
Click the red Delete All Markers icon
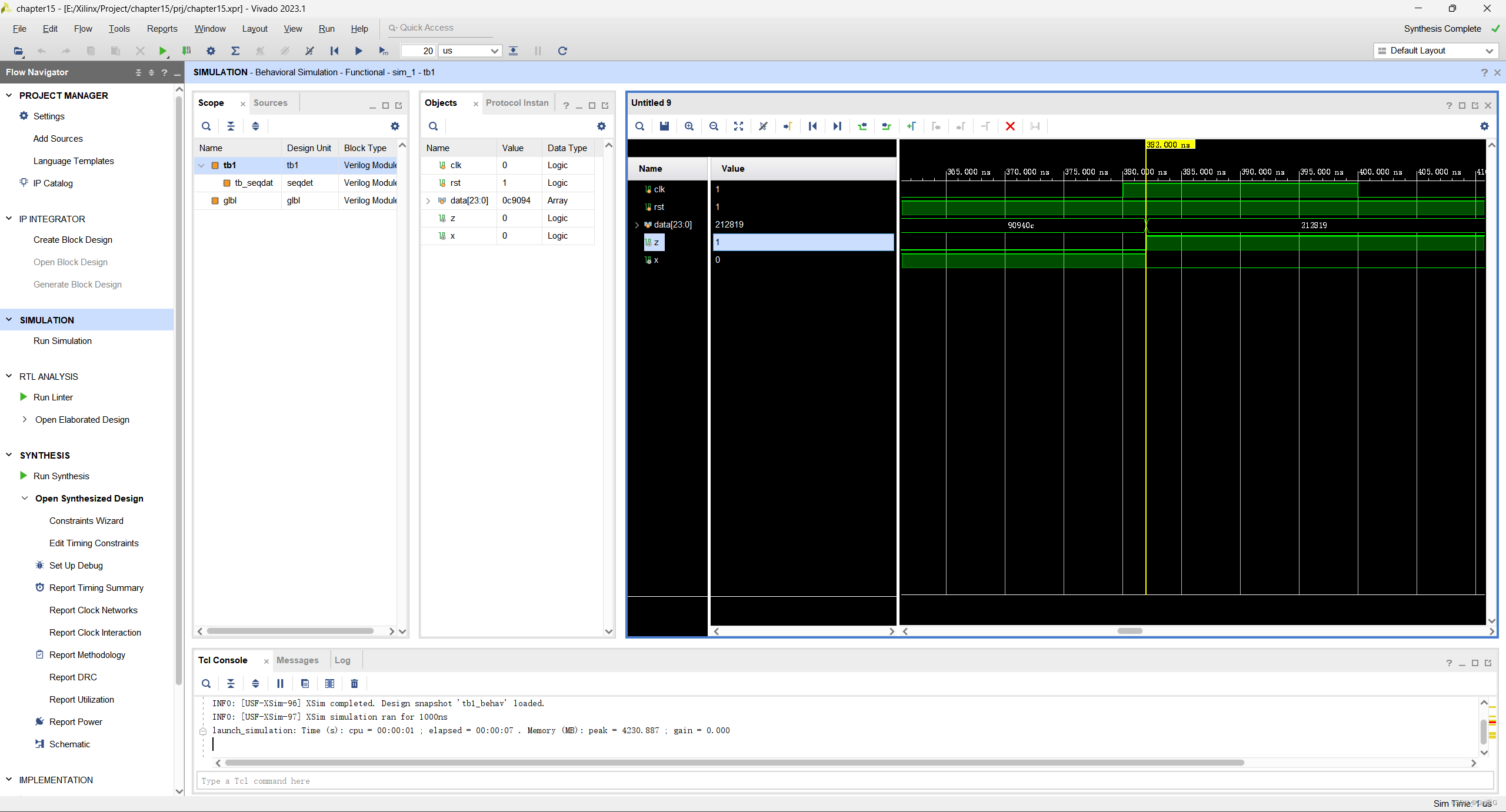coord(1010,126)
